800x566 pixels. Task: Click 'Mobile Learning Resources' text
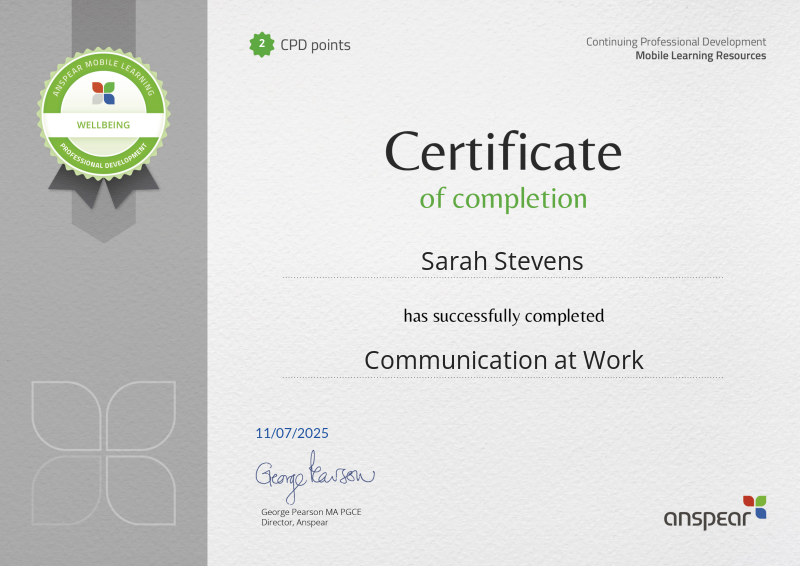[701, 56]
